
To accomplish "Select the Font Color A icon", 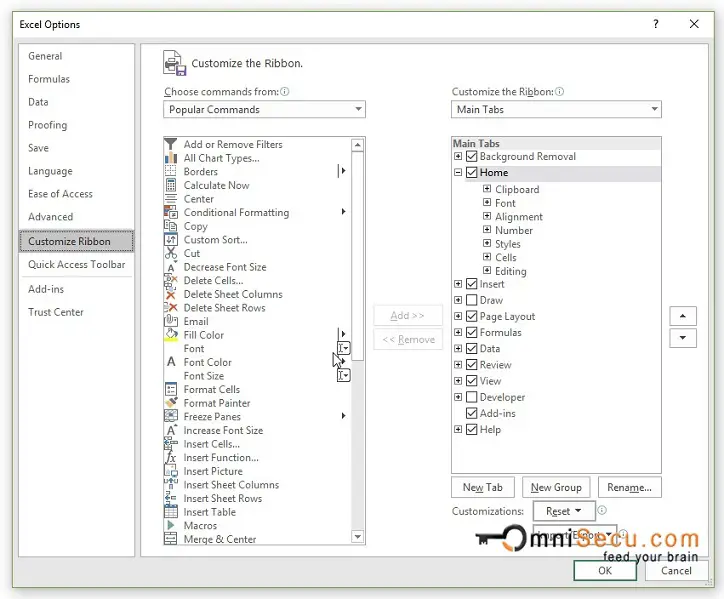I will coord(171,362).
